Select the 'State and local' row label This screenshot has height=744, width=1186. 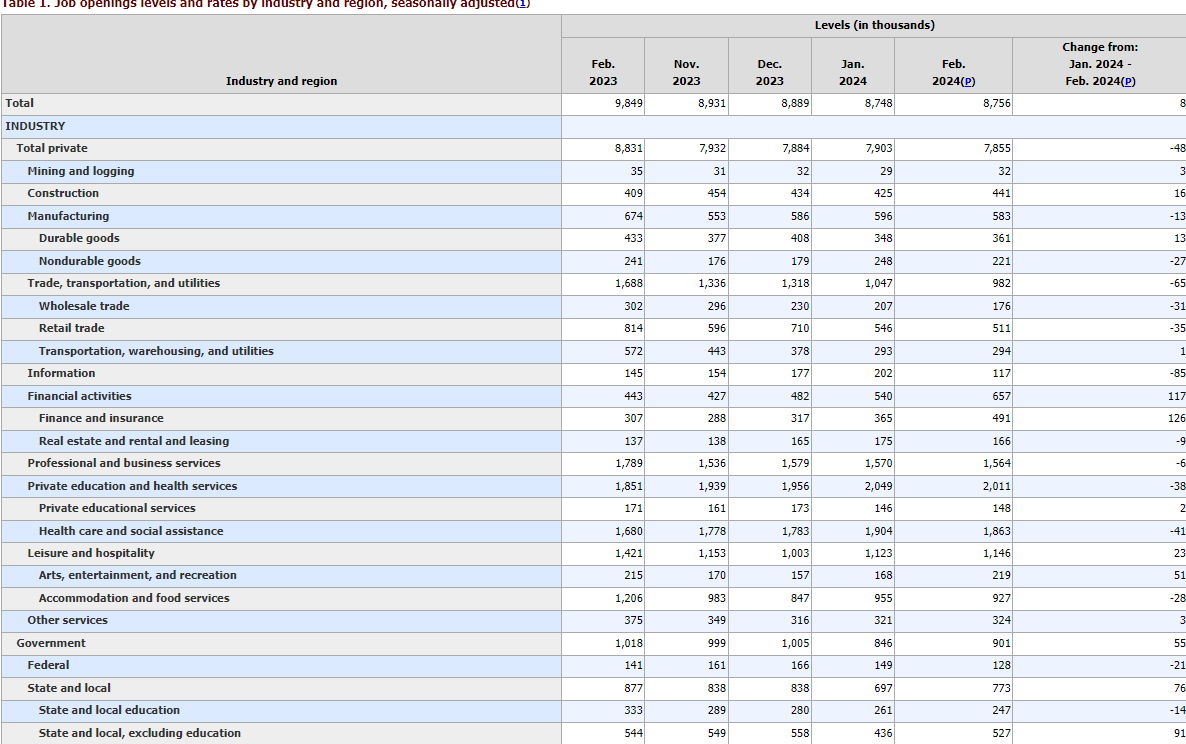[69, 688]
